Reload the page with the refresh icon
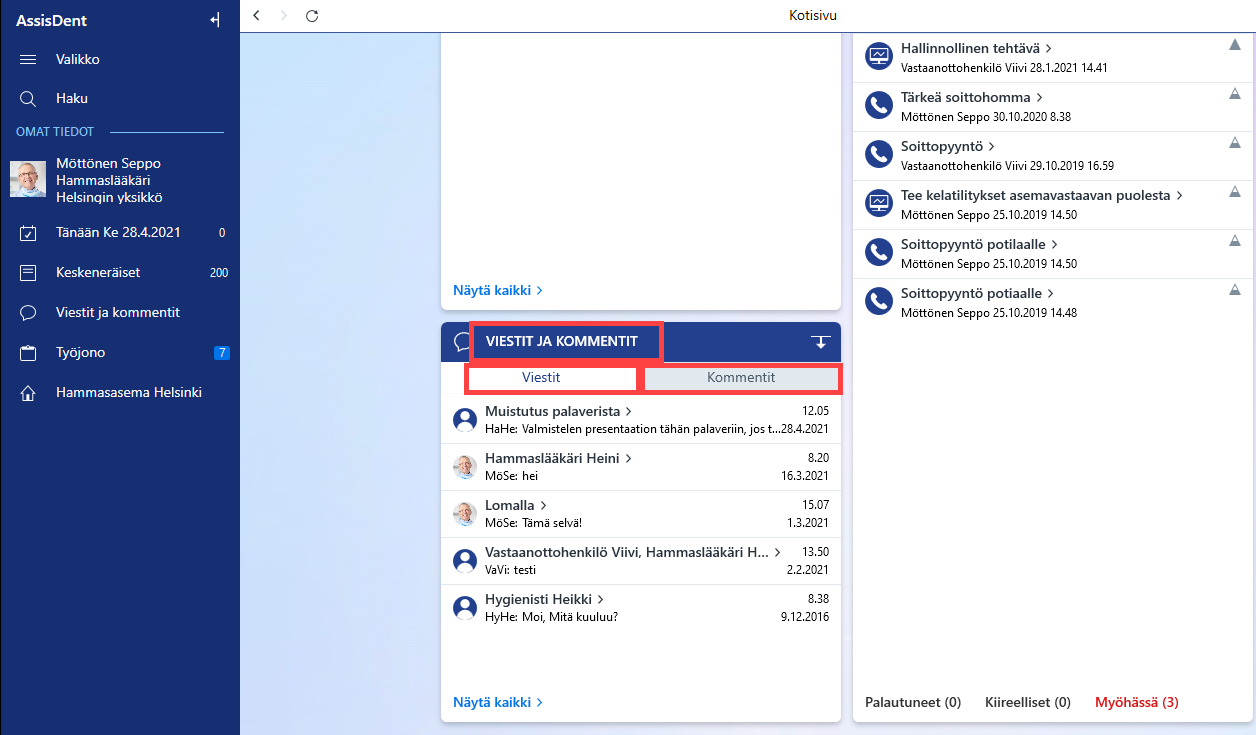Image resolution: width=1256 pixels, height=735 pixels. tap(312, 16)
